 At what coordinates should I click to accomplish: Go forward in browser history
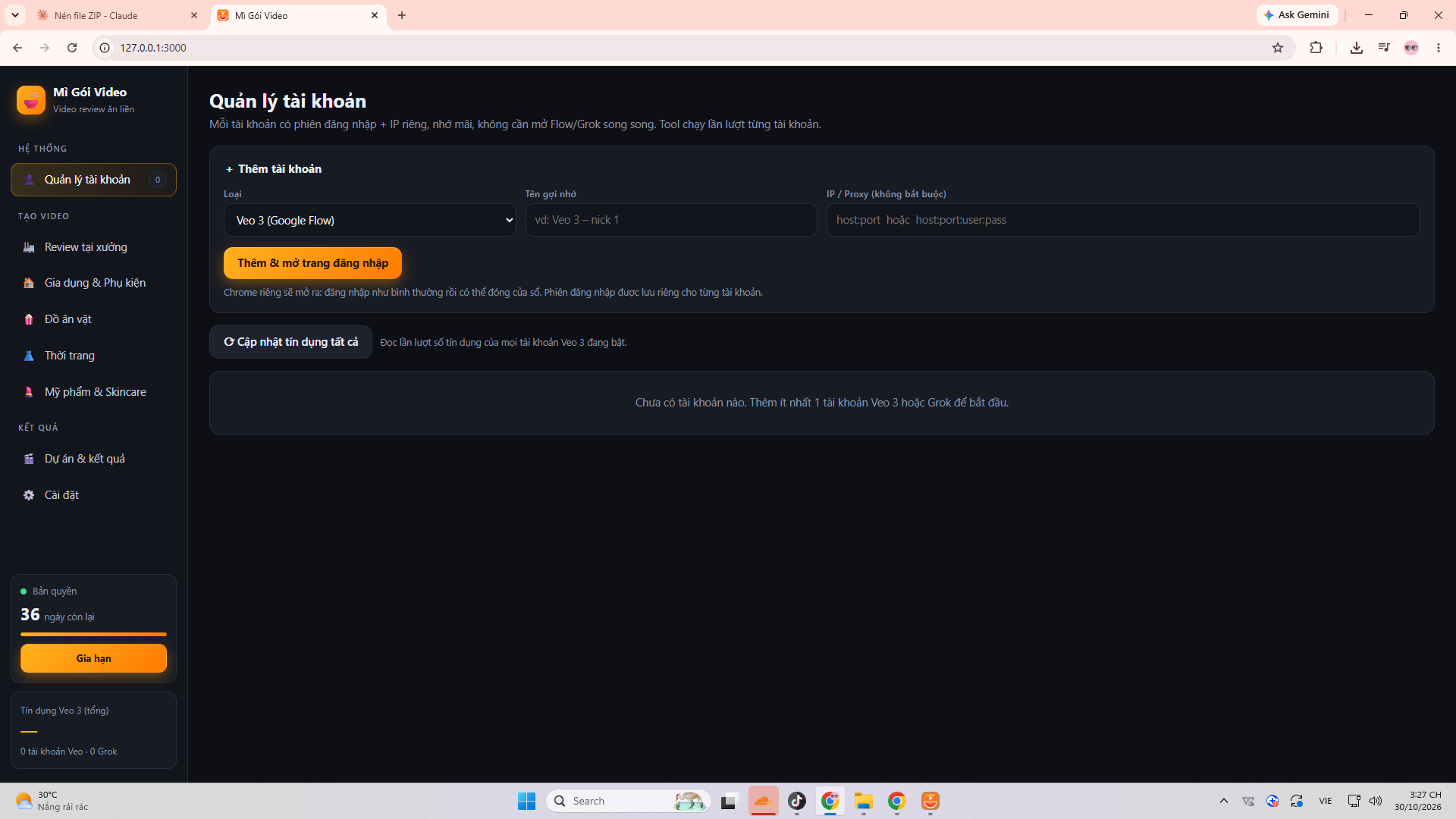click(x=45, y=48)
